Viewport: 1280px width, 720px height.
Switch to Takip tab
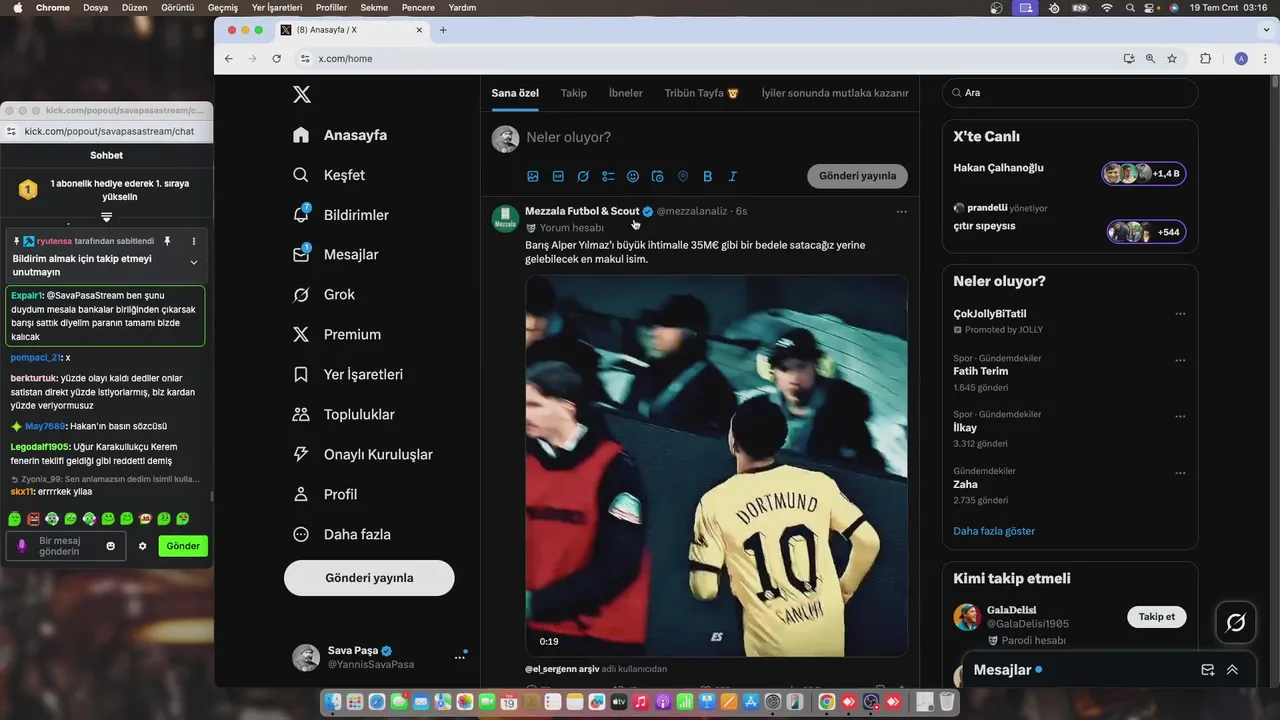pos(574,93)
